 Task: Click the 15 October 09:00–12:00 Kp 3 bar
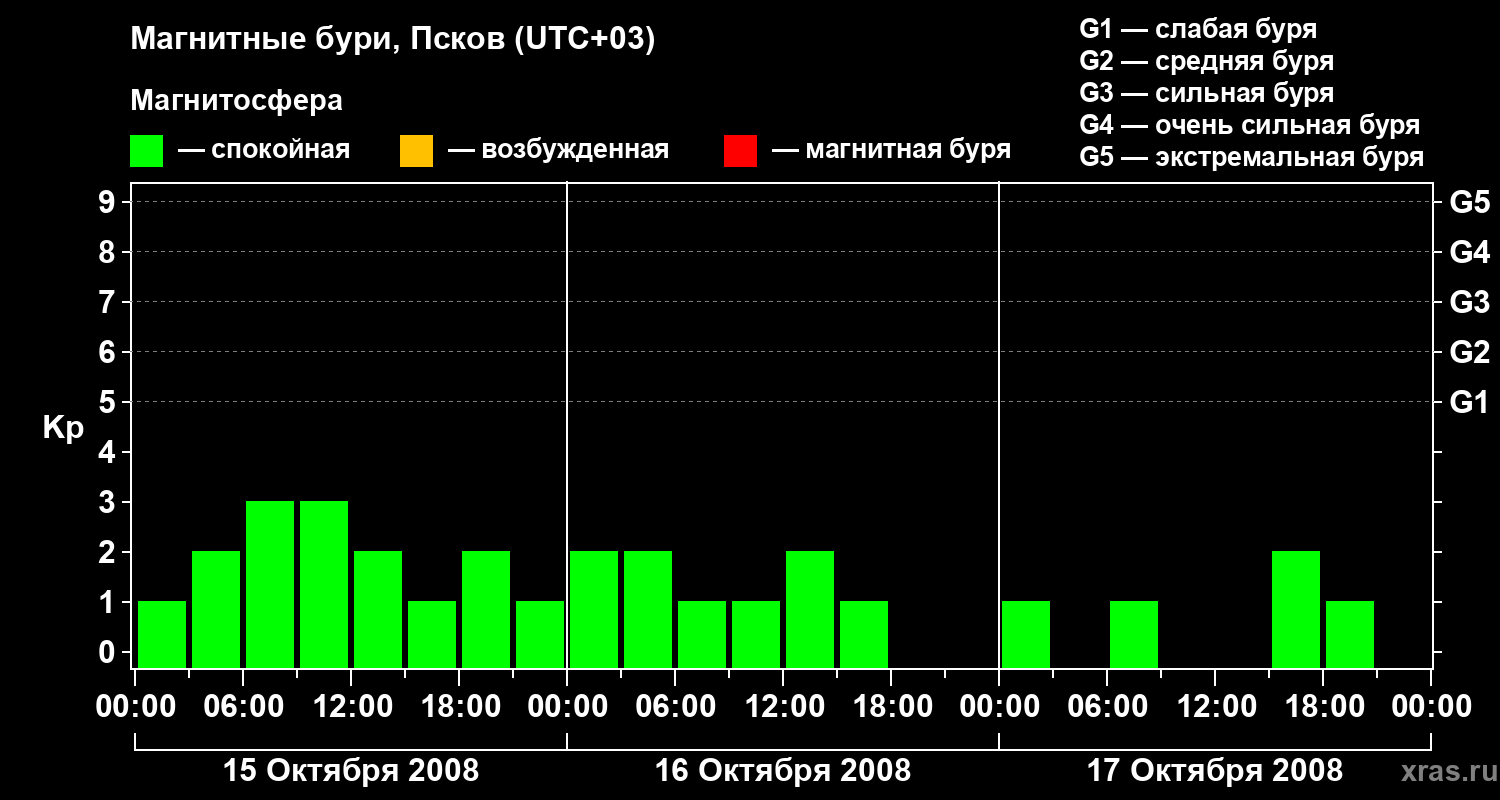(x=324, y=584)
